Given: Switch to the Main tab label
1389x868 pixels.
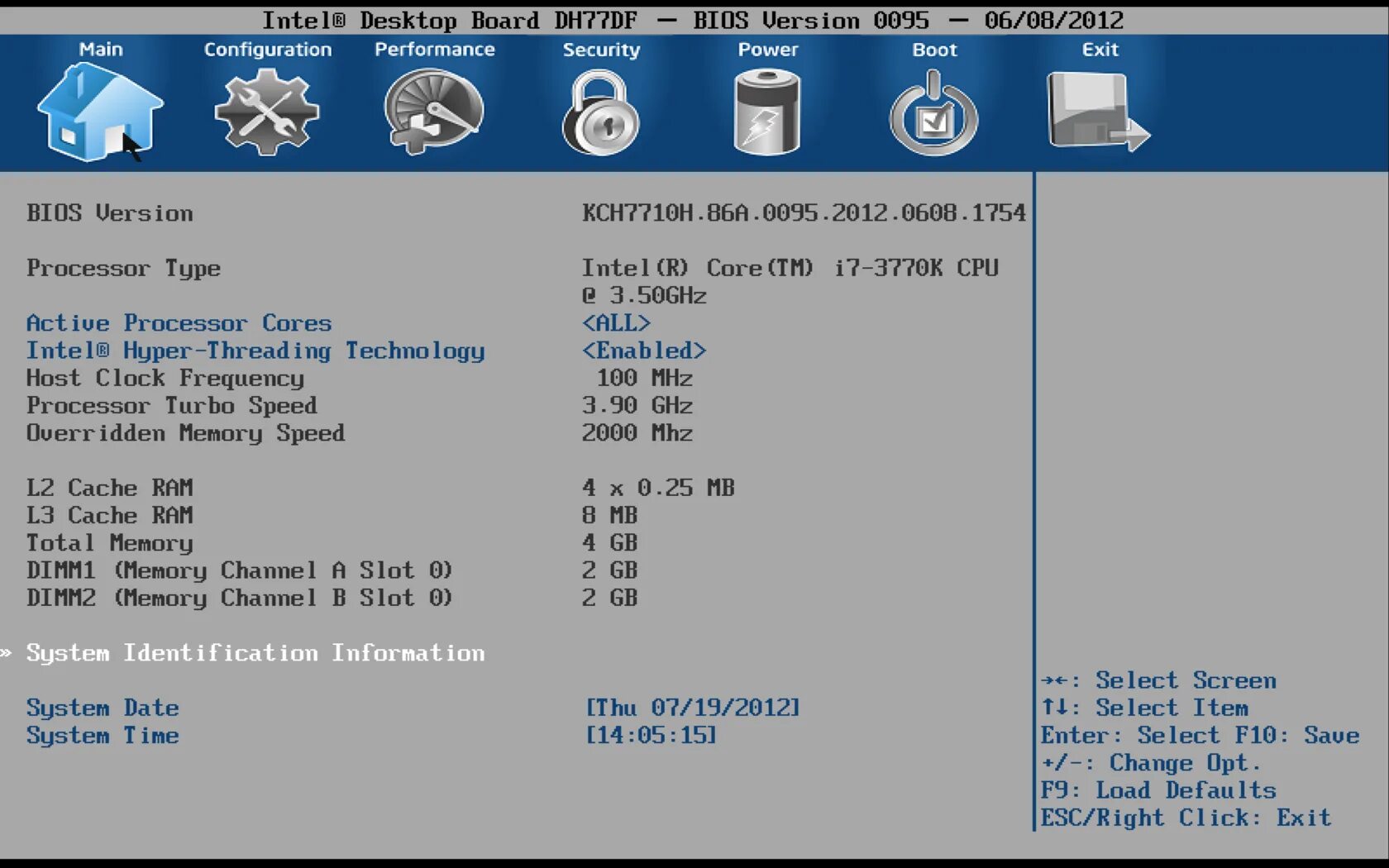Looking at the screenshot, I should pos(101,50).
